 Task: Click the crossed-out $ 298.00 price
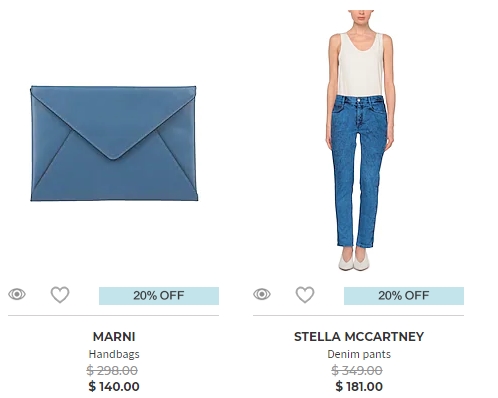[112, 370]
